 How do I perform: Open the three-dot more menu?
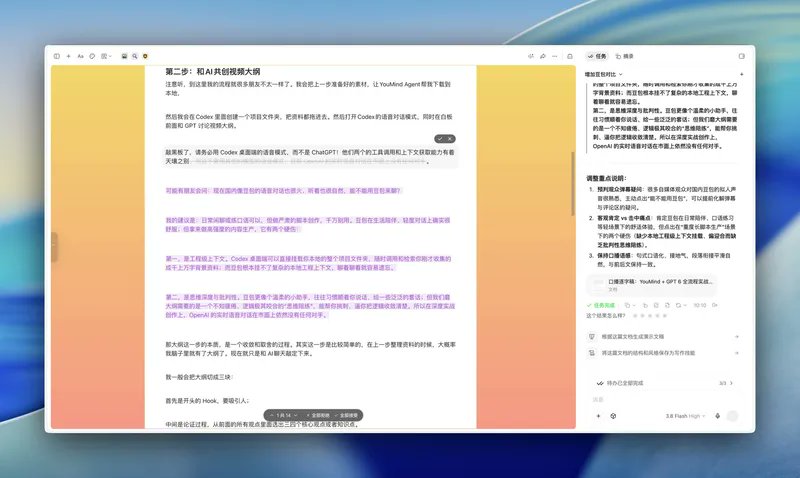coord(555,56)
